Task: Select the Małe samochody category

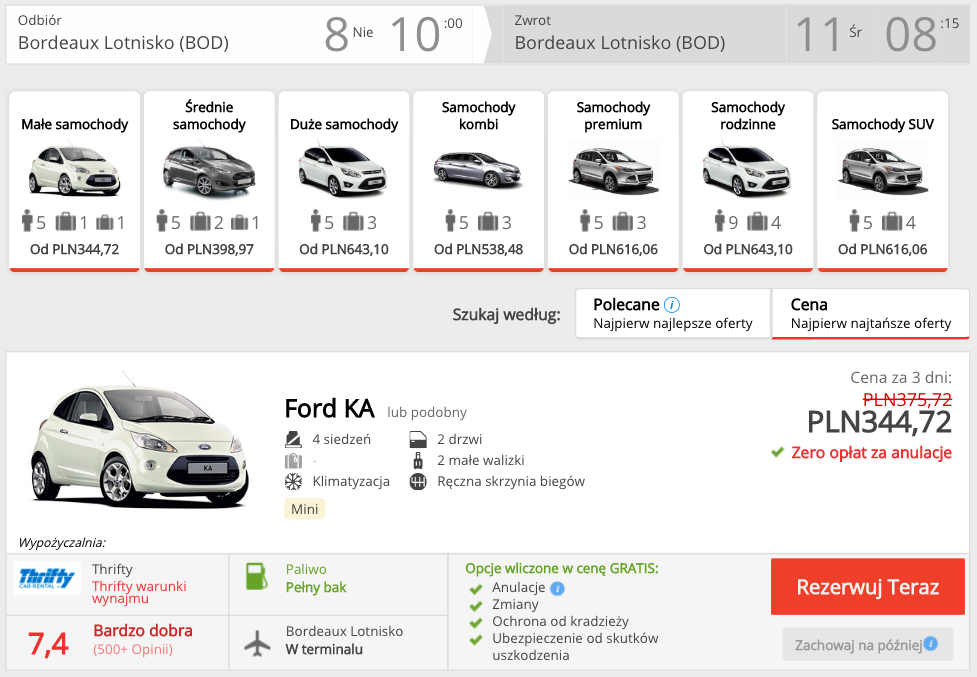Action: (x=75, y=180)
